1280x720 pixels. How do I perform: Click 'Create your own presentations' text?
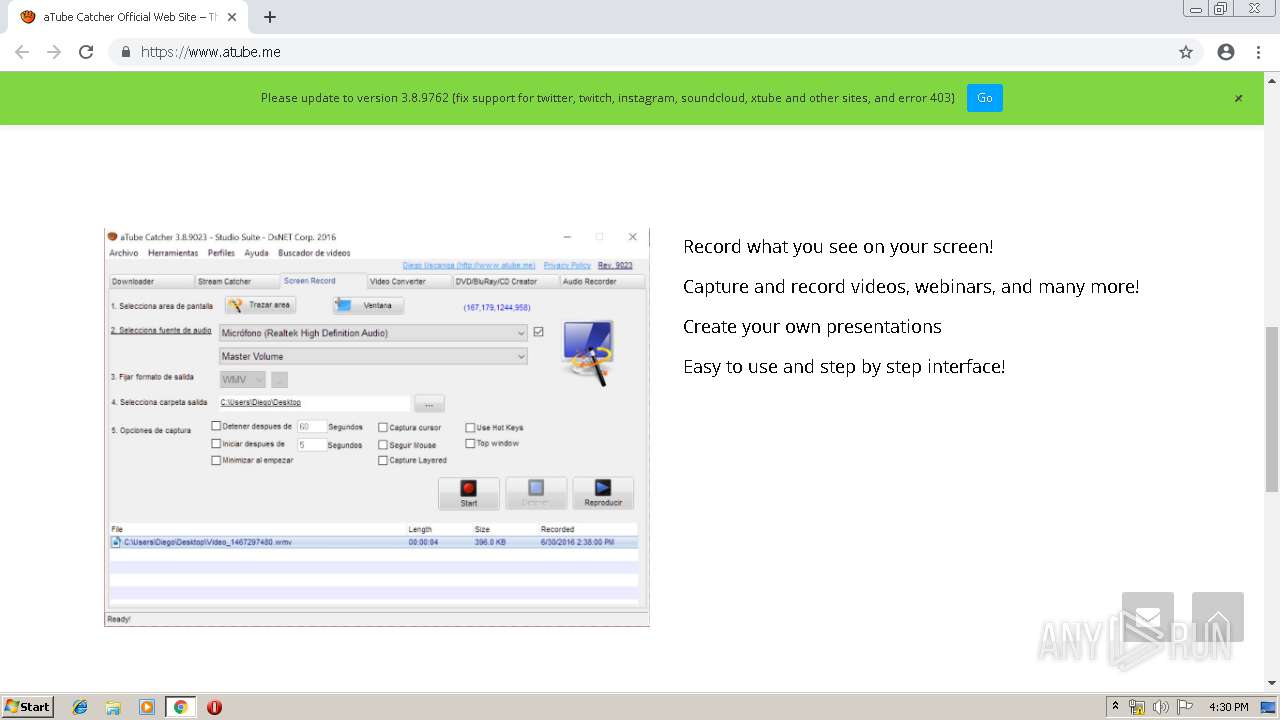(812, 327)
